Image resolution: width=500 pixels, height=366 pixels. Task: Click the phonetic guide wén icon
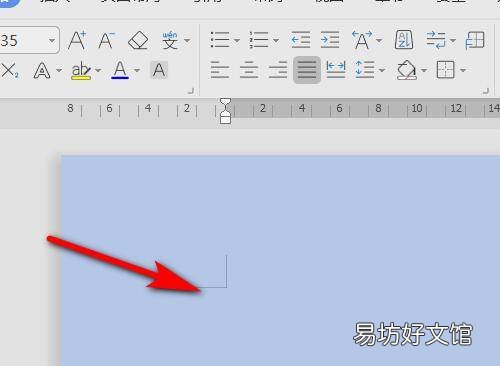pyautogui.click(x=170, y=40)
